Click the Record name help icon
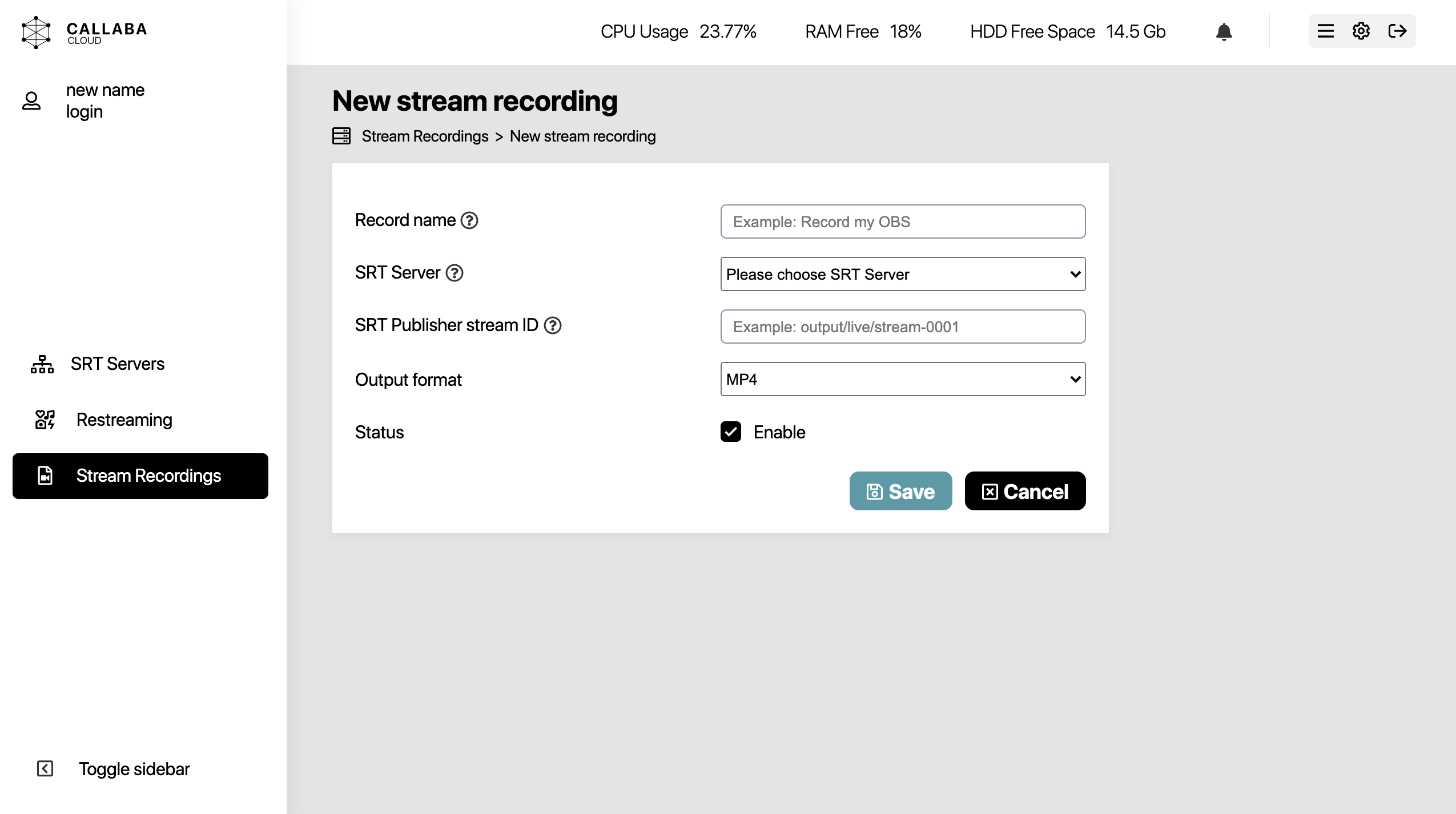Image resolution: width=1456 pixels, height=814 pixels. 469,221
